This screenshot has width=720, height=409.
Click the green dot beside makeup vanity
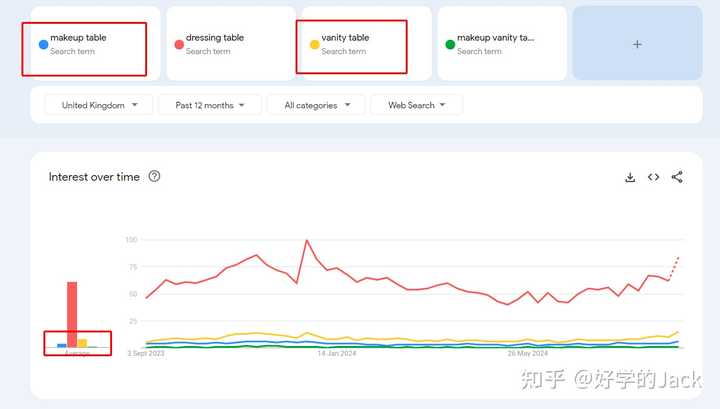(450, 45)
